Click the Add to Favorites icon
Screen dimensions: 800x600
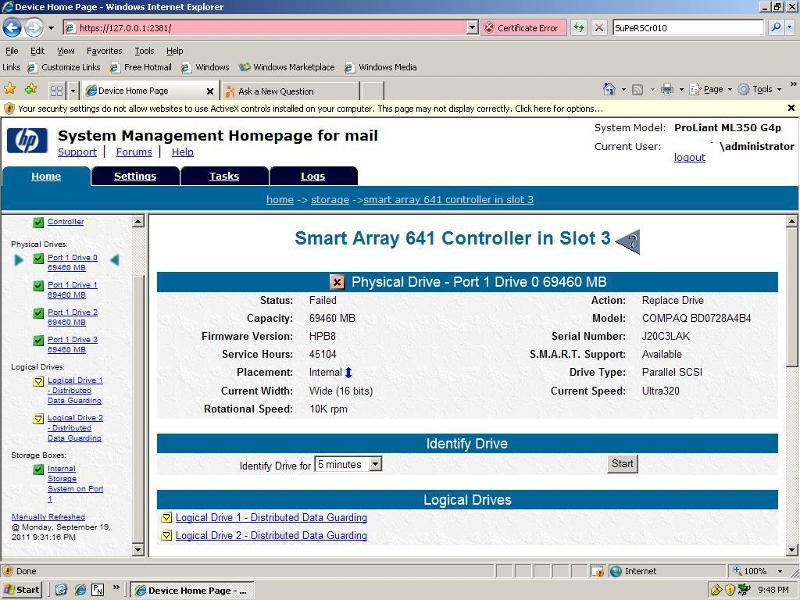(31, 89)
